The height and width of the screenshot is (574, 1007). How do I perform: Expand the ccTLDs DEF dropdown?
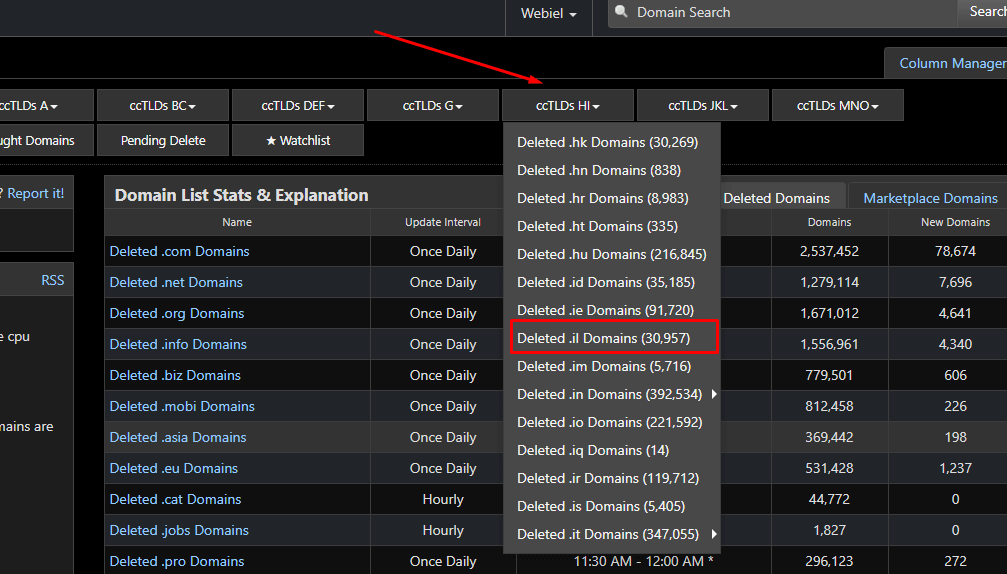298,105
